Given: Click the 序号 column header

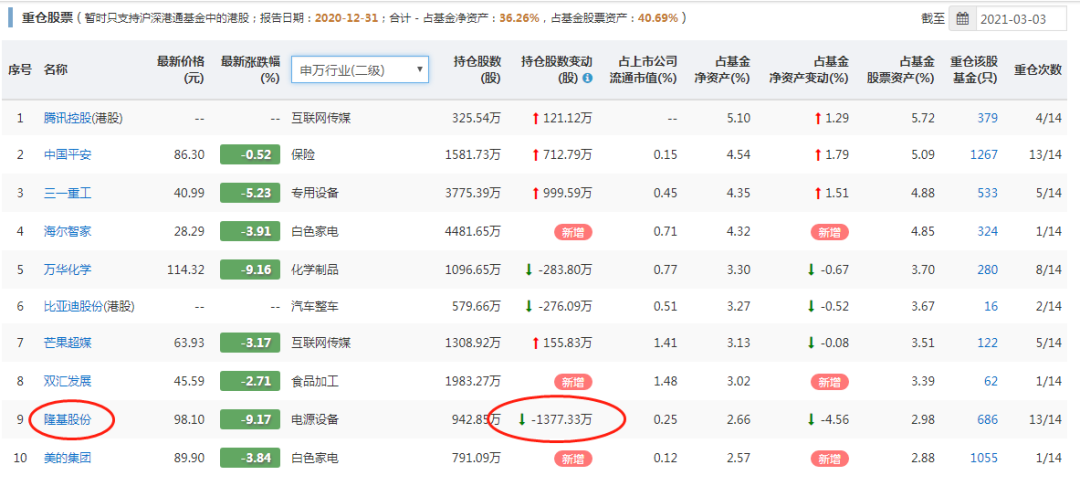Looking at the screenshot, I should click(x=19, y=70).
